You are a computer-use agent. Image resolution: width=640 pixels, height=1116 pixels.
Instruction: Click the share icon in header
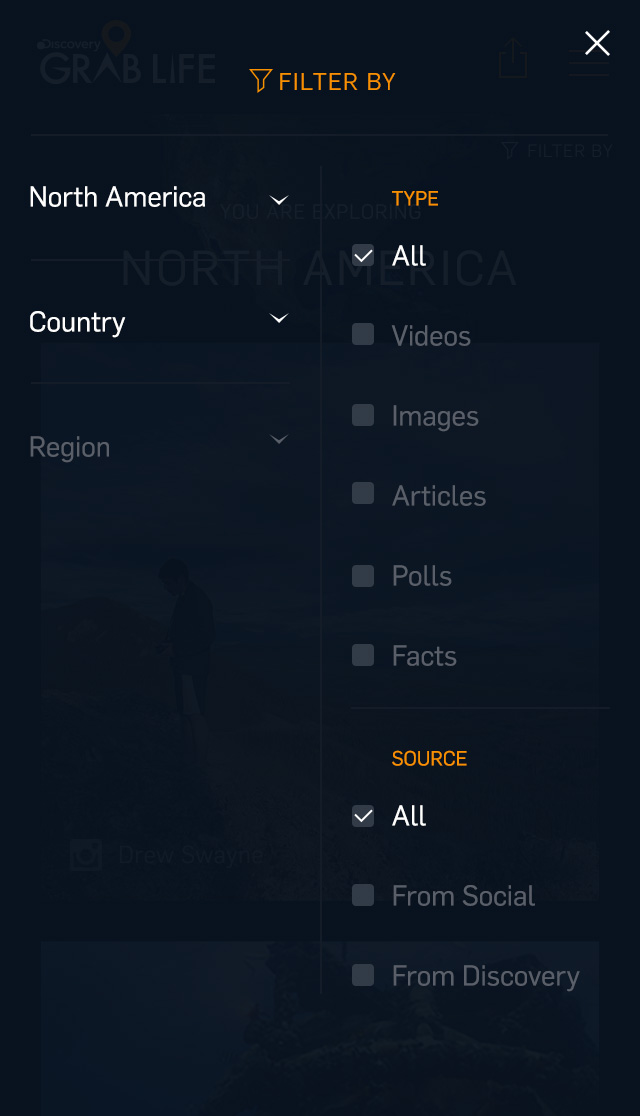513,58
